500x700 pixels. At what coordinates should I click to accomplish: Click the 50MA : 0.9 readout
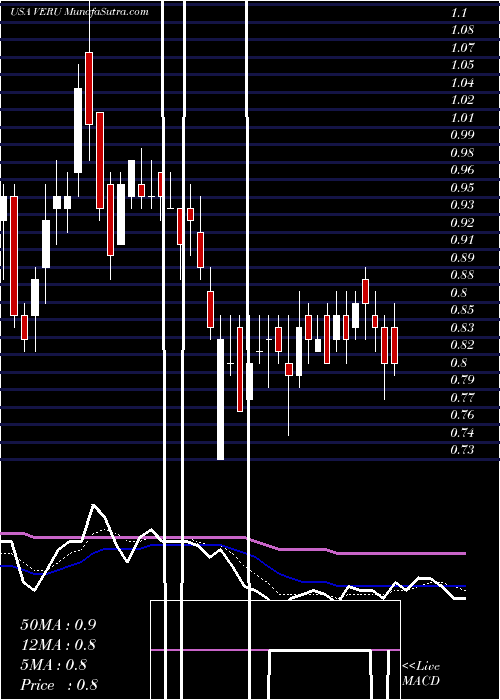coord(58,625)
